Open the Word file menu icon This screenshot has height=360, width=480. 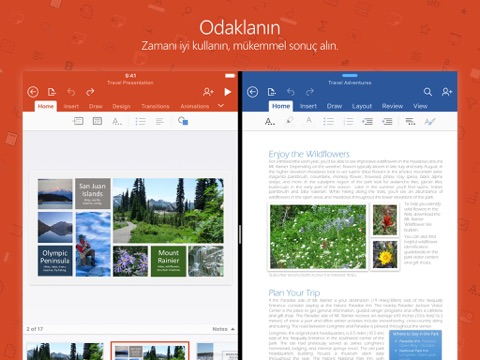(x=272, y=92)
